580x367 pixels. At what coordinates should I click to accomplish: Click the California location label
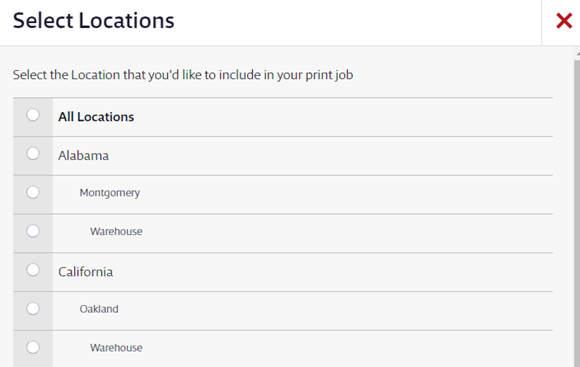coord(85,272)
